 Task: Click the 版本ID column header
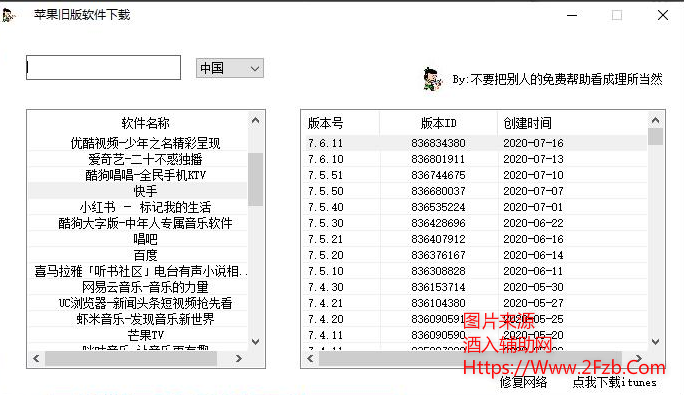[438, 123]
